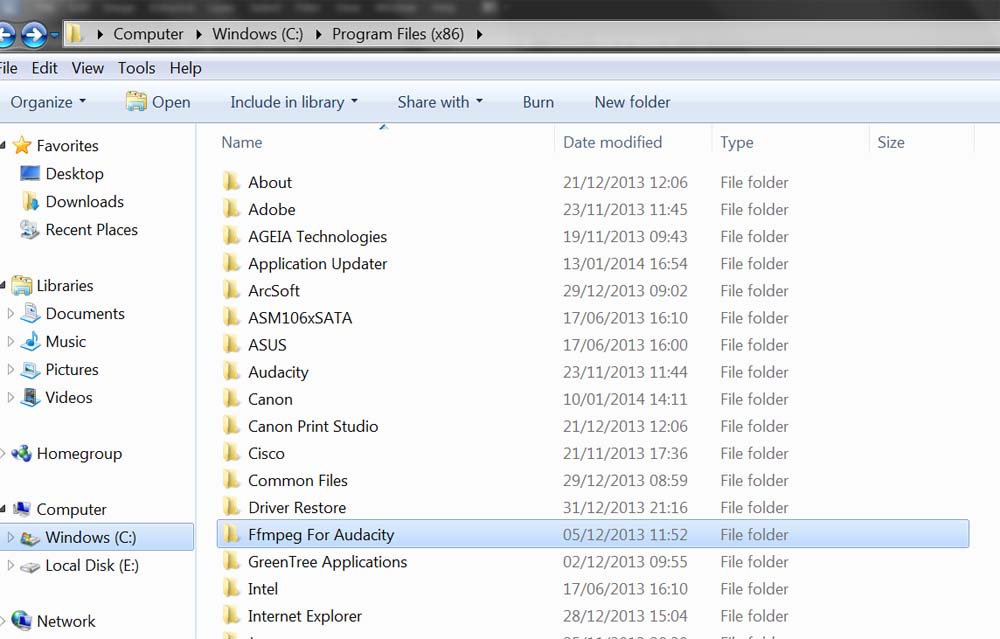Open the Tools menu

[136, 68]
